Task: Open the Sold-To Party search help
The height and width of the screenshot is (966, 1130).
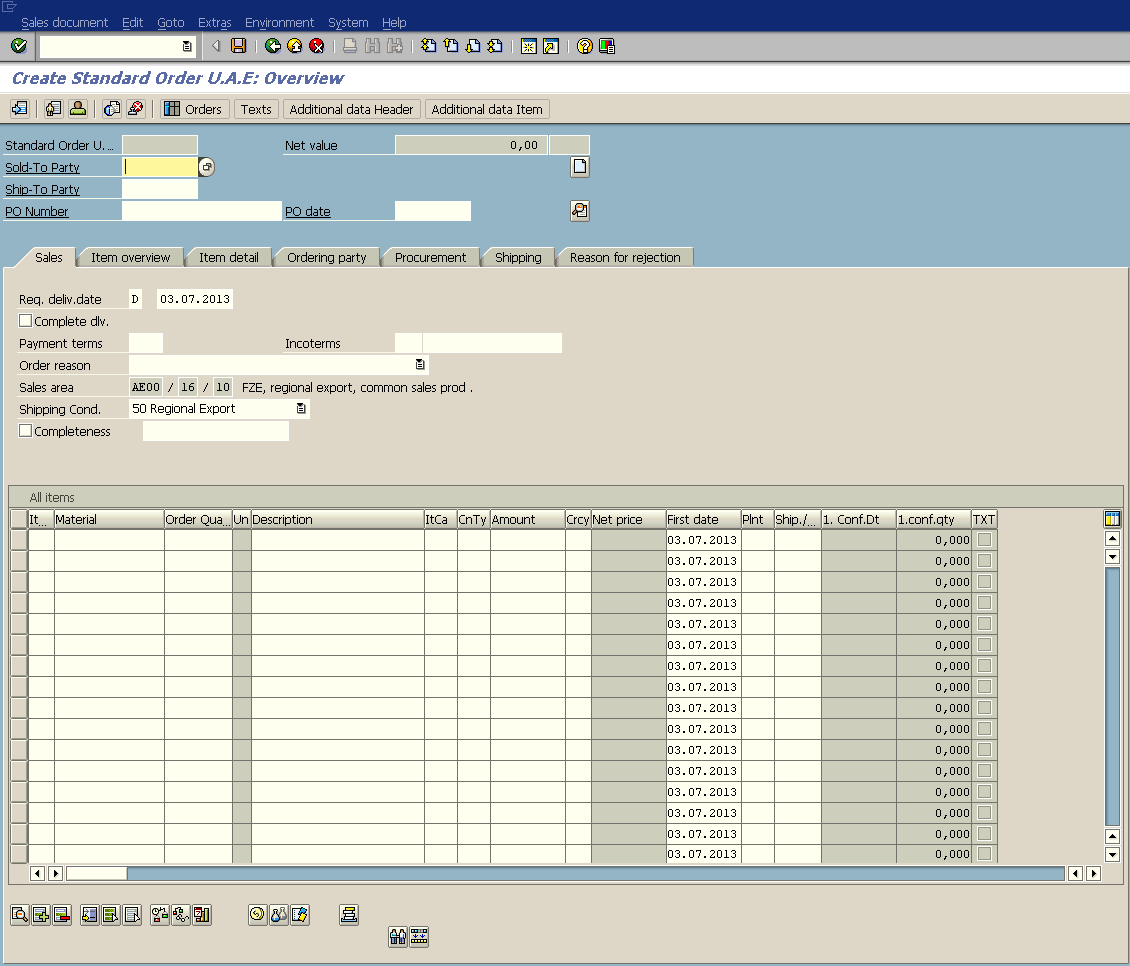Action: click(x=206, y=167)
